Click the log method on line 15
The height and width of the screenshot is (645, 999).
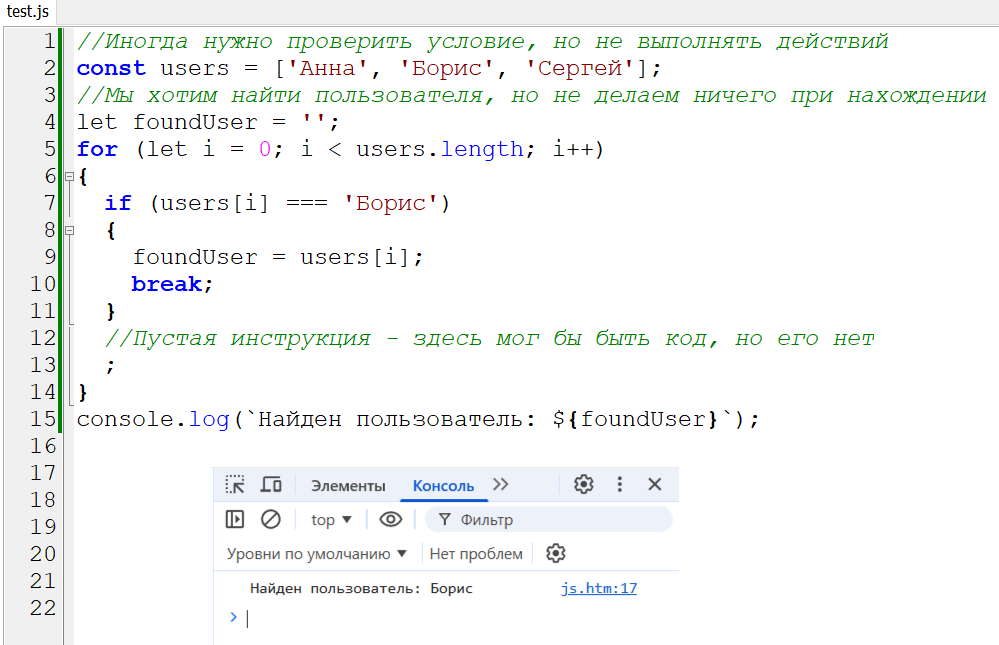coord(209,419)
